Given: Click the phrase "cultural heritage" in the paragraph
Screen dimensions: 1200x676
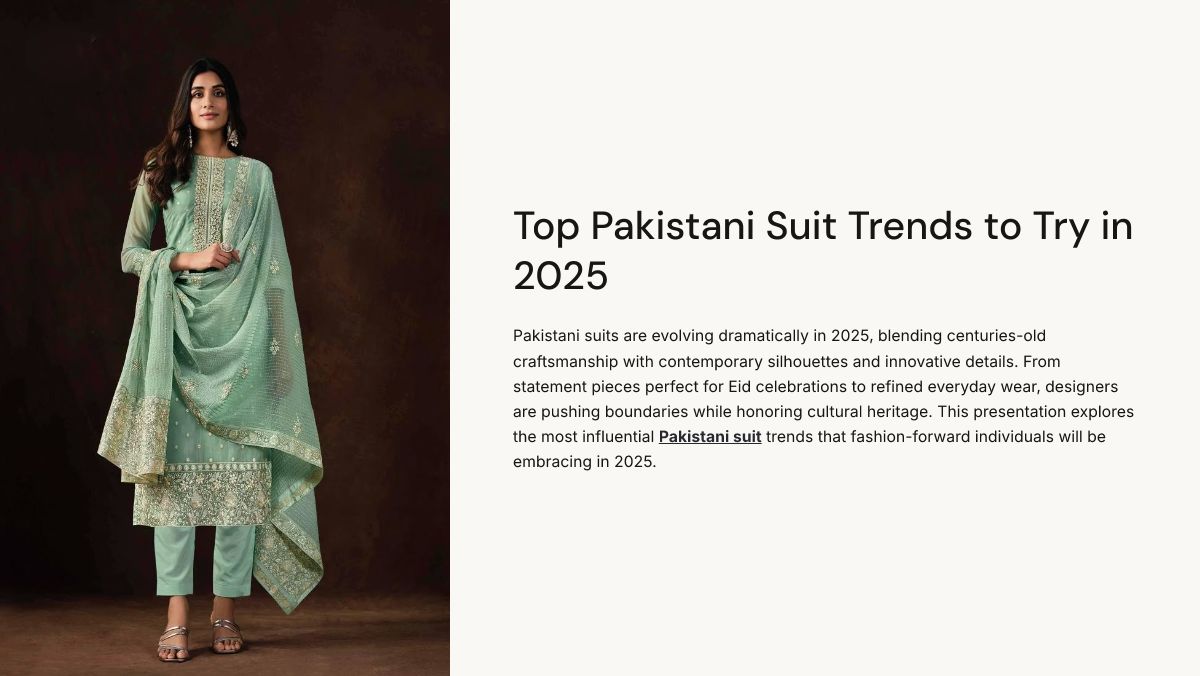Looking at the screenshot, I should pos(868,412).
